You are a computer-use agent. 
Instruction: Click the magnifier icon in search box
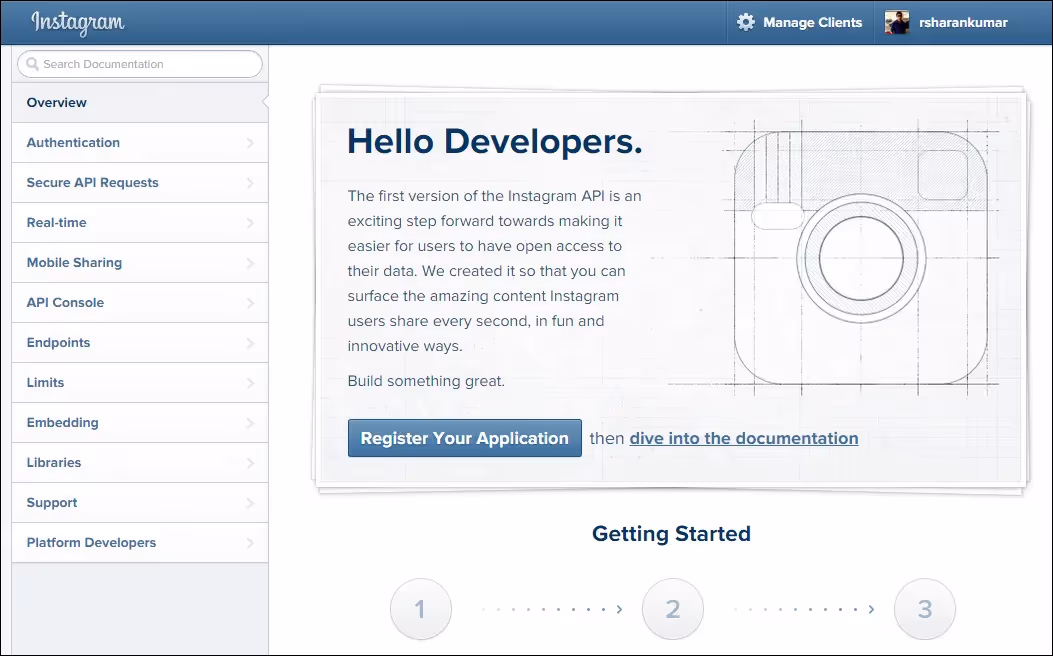[32, 64]
